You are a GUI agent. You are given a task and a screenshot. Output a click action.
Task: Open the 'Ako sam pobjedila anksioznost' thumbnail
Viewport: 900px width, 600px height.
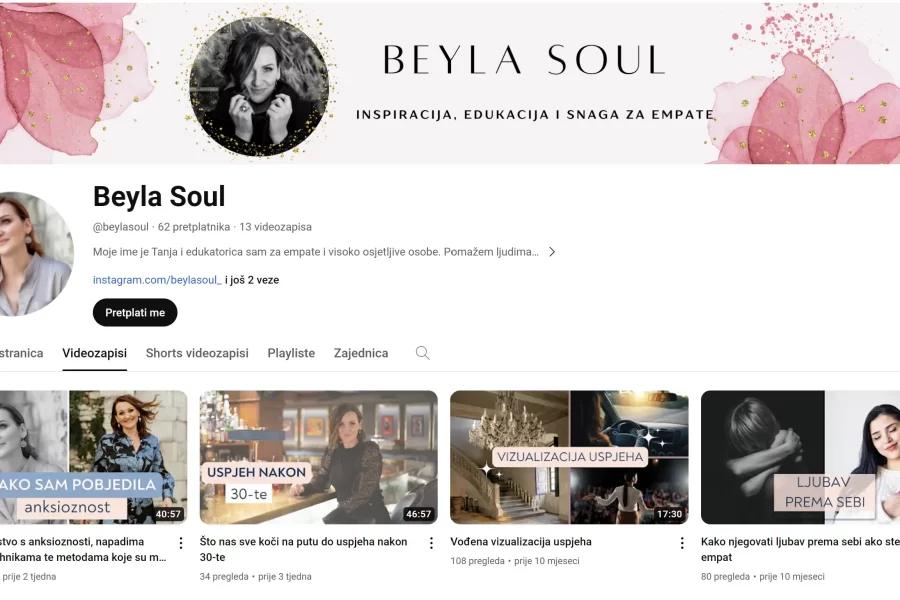94,457
